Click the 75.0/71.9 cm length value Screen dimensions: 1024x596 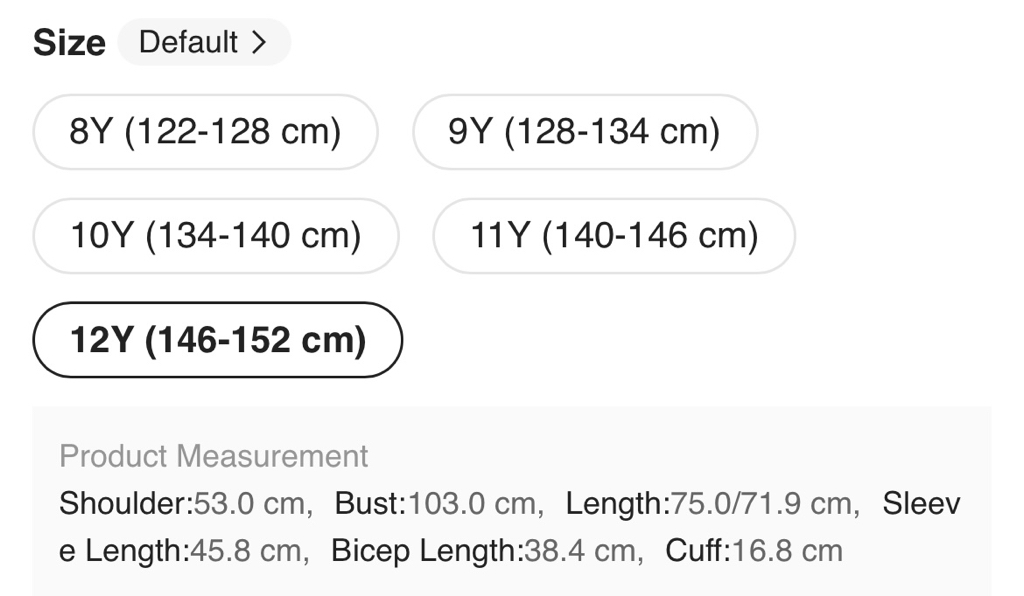pyautogui.click(x=759, y=503)
